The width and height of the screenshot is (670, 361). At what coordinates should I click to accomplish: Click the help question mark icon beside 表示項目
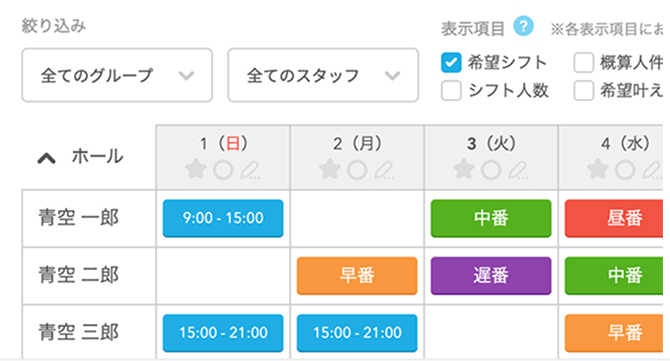pyautogui.click(x=523, y=26)
